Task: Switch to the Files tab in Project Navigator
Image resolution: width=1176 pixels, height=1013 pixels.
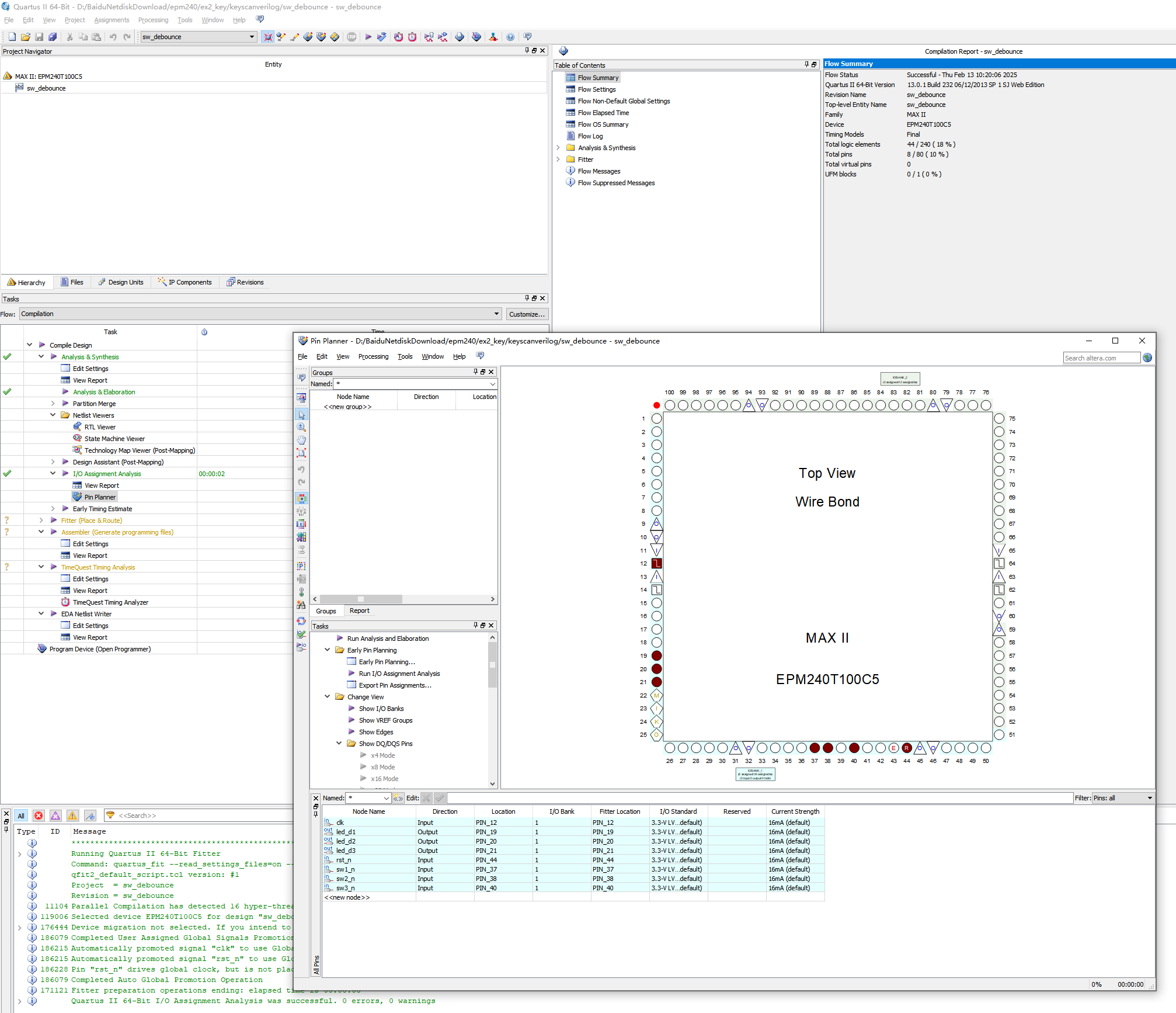Action: [x=72, y=282]
